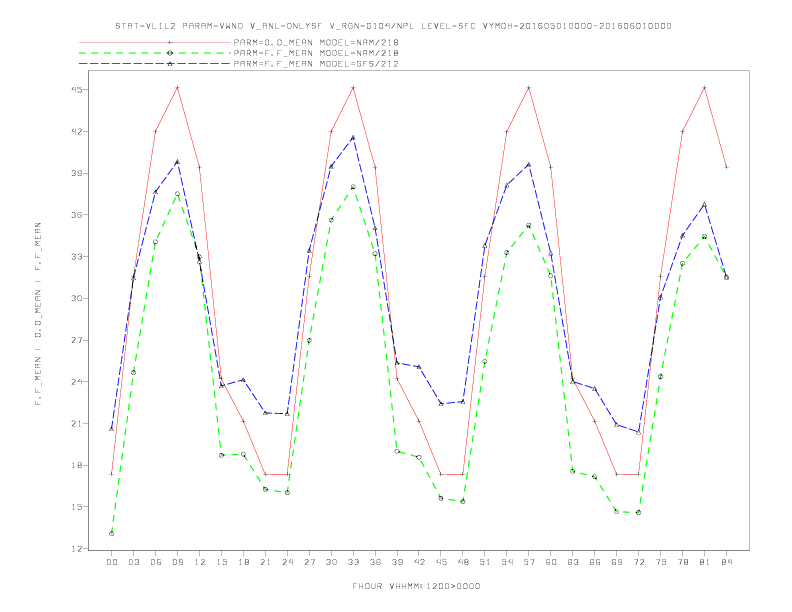Select legend text PARM=O.O_MEAN MODEL=NAM/218
The height and width of the screenshot is (612, 792).
(x=316, y=42)
